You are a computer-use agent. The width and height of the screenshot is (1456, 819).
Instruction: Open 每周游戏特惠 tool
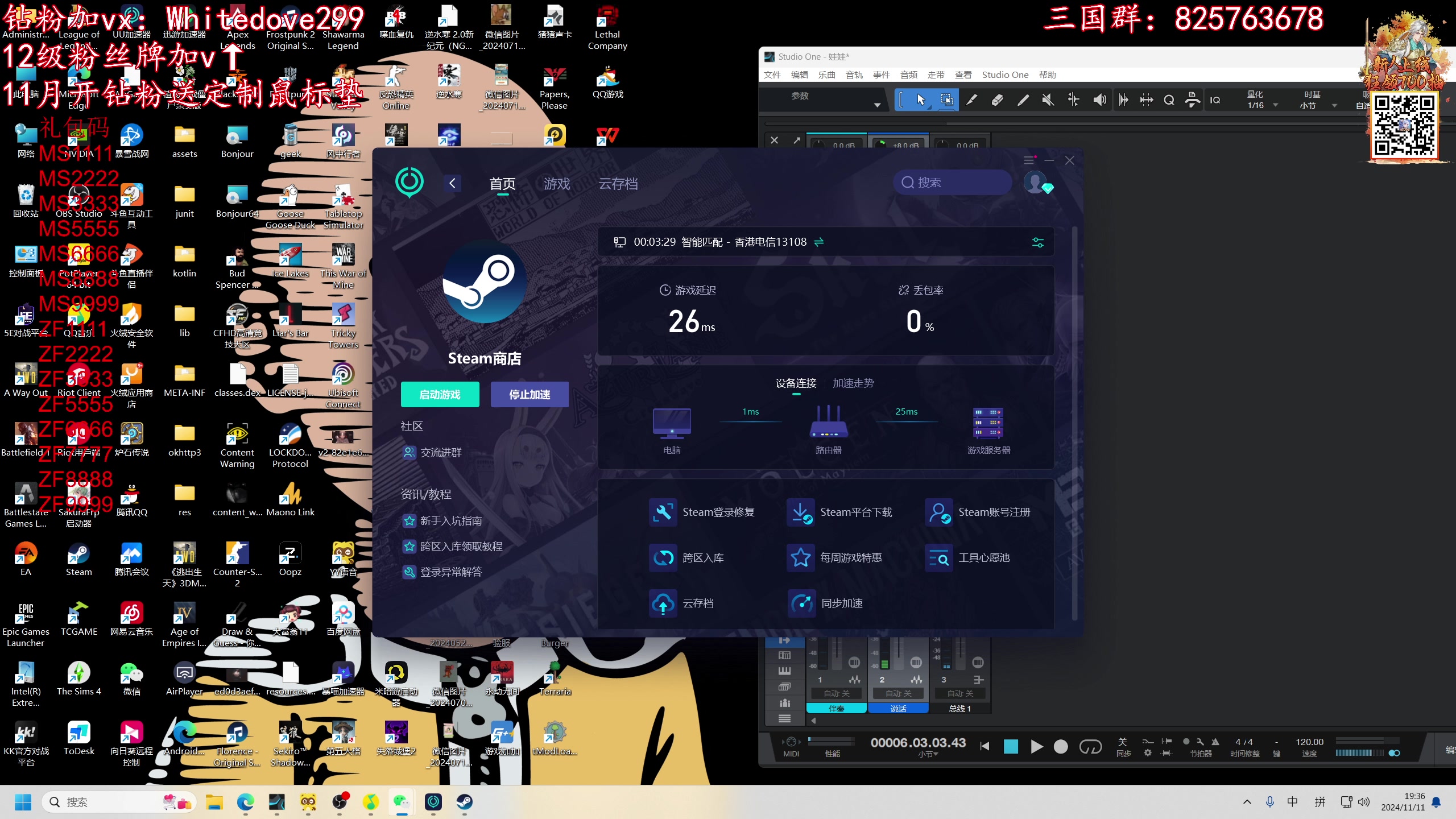835,557
